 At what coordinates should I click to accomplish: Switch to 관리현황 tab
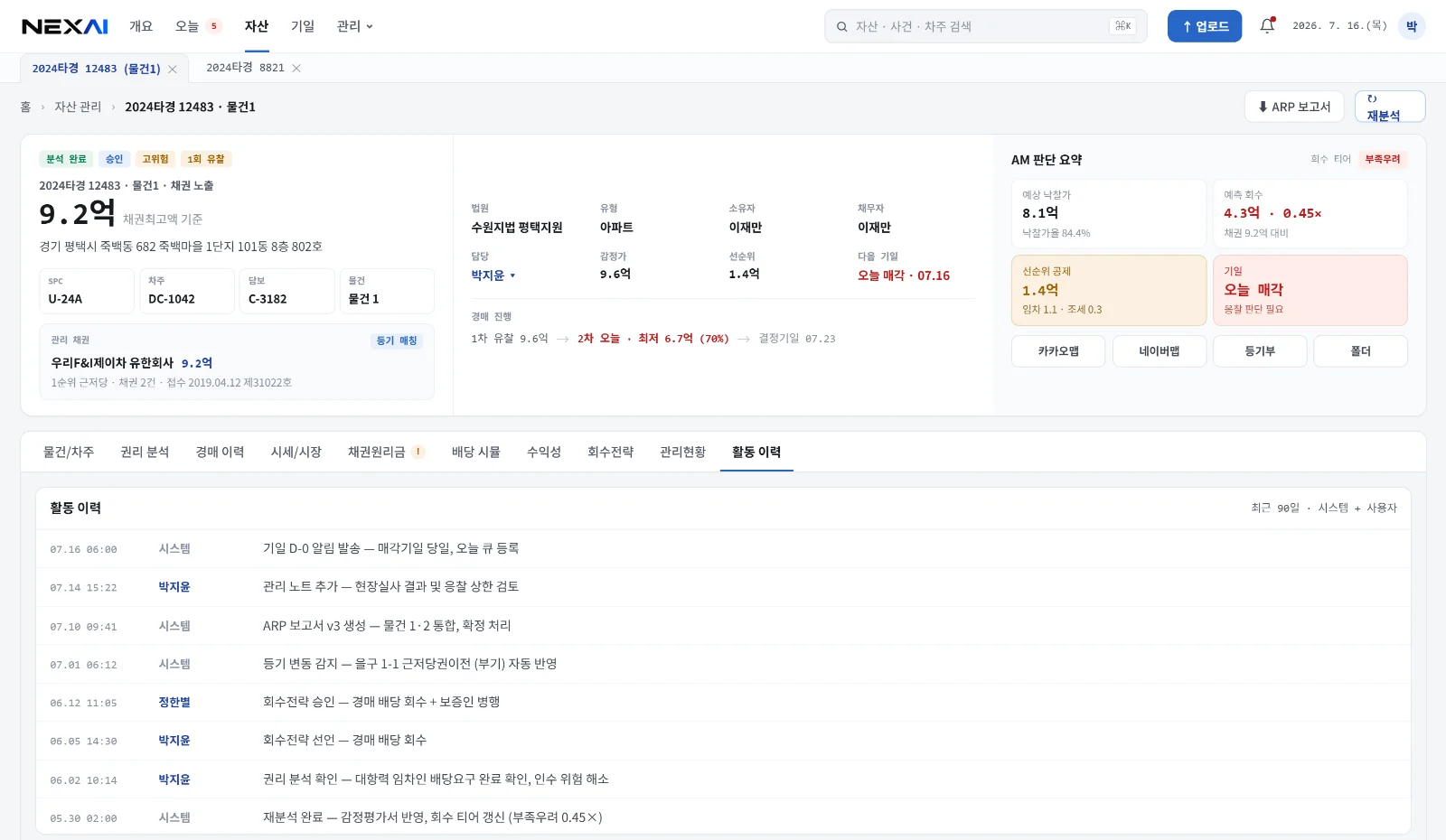[x=682, y=452]
